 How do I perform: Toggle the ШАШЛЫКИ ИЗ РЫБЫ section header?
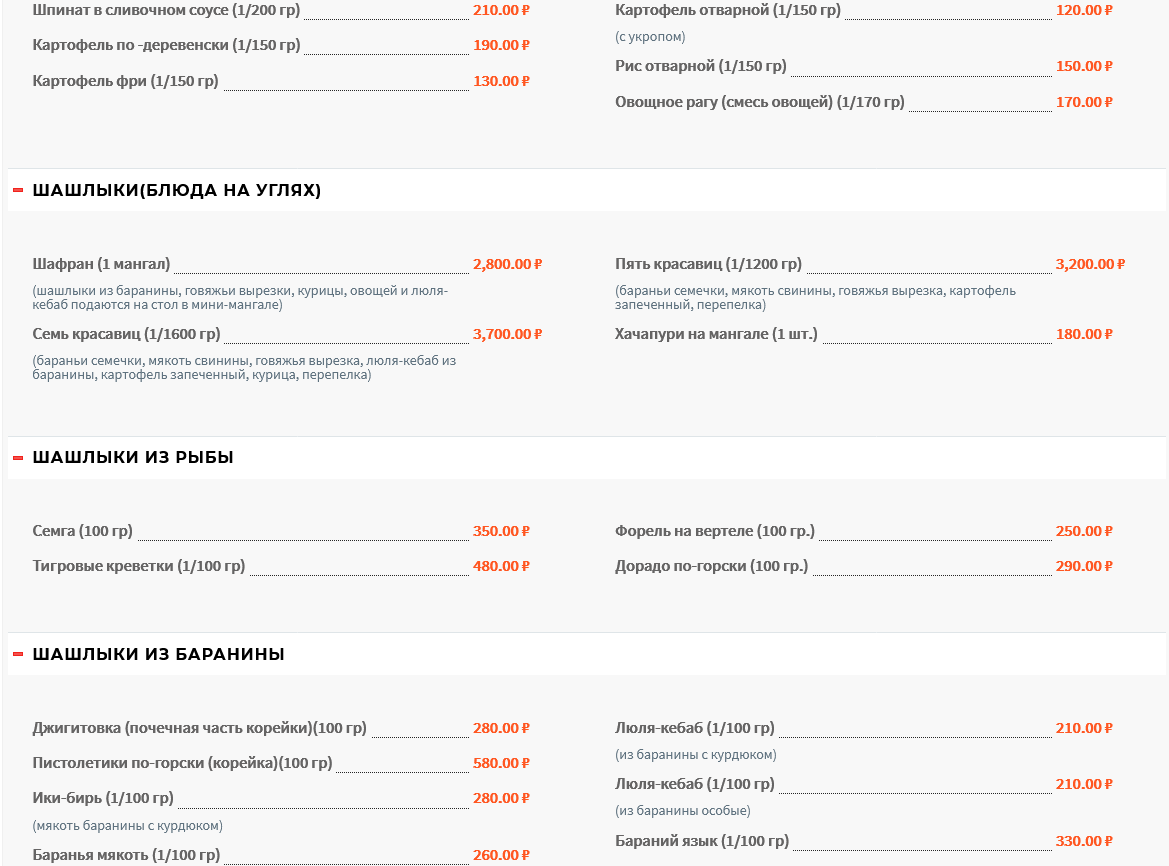click(133, 458)
